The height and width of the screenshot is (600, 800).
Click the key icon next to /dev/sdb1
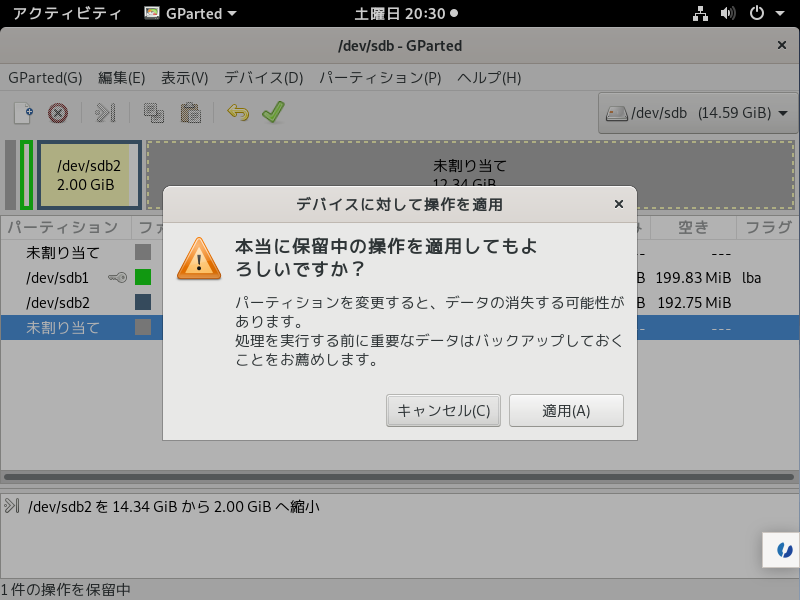[117, 278]
